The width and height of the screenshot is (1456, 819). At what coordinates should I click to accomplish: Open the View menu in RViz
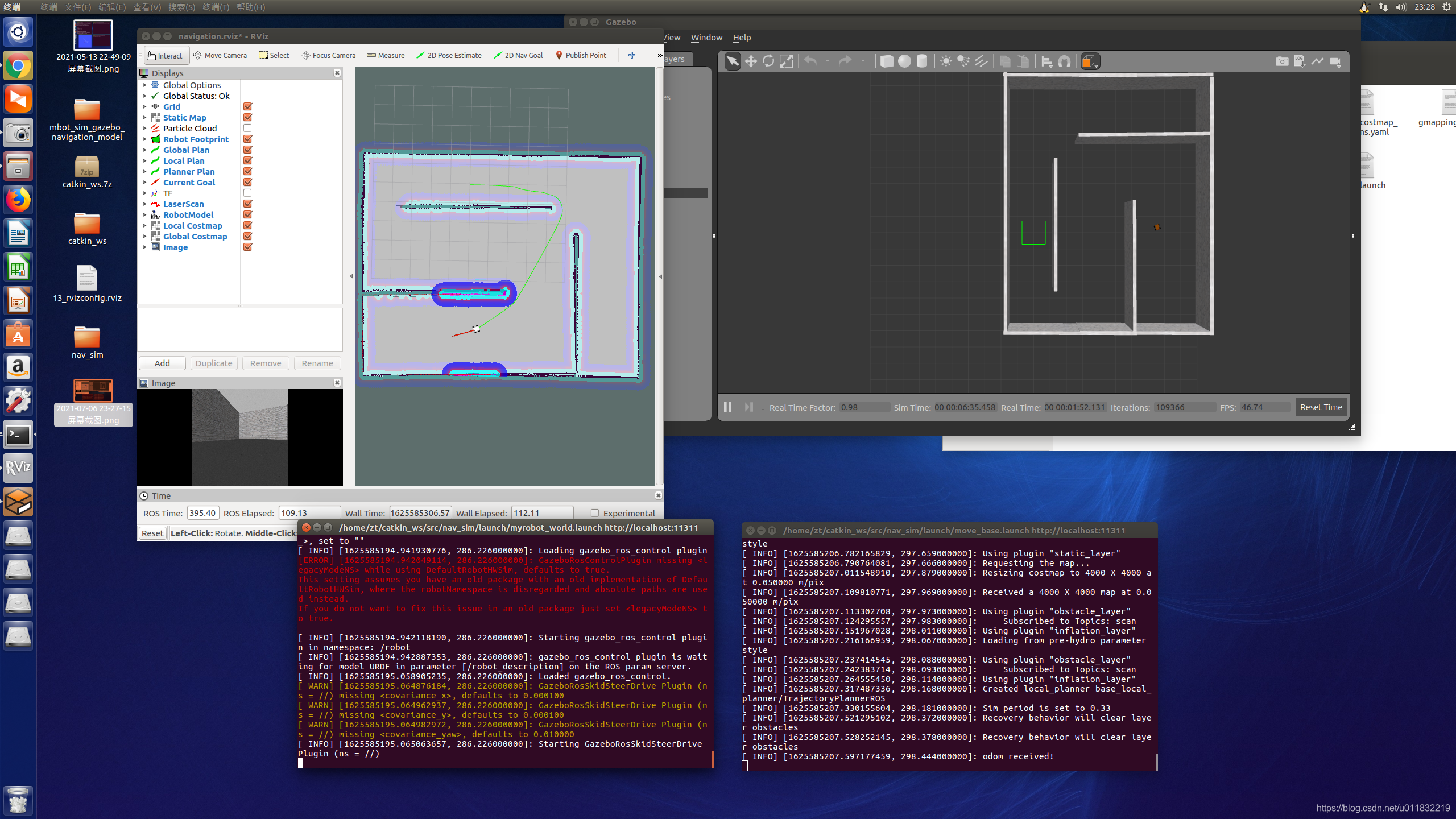[x=670, y=37]
